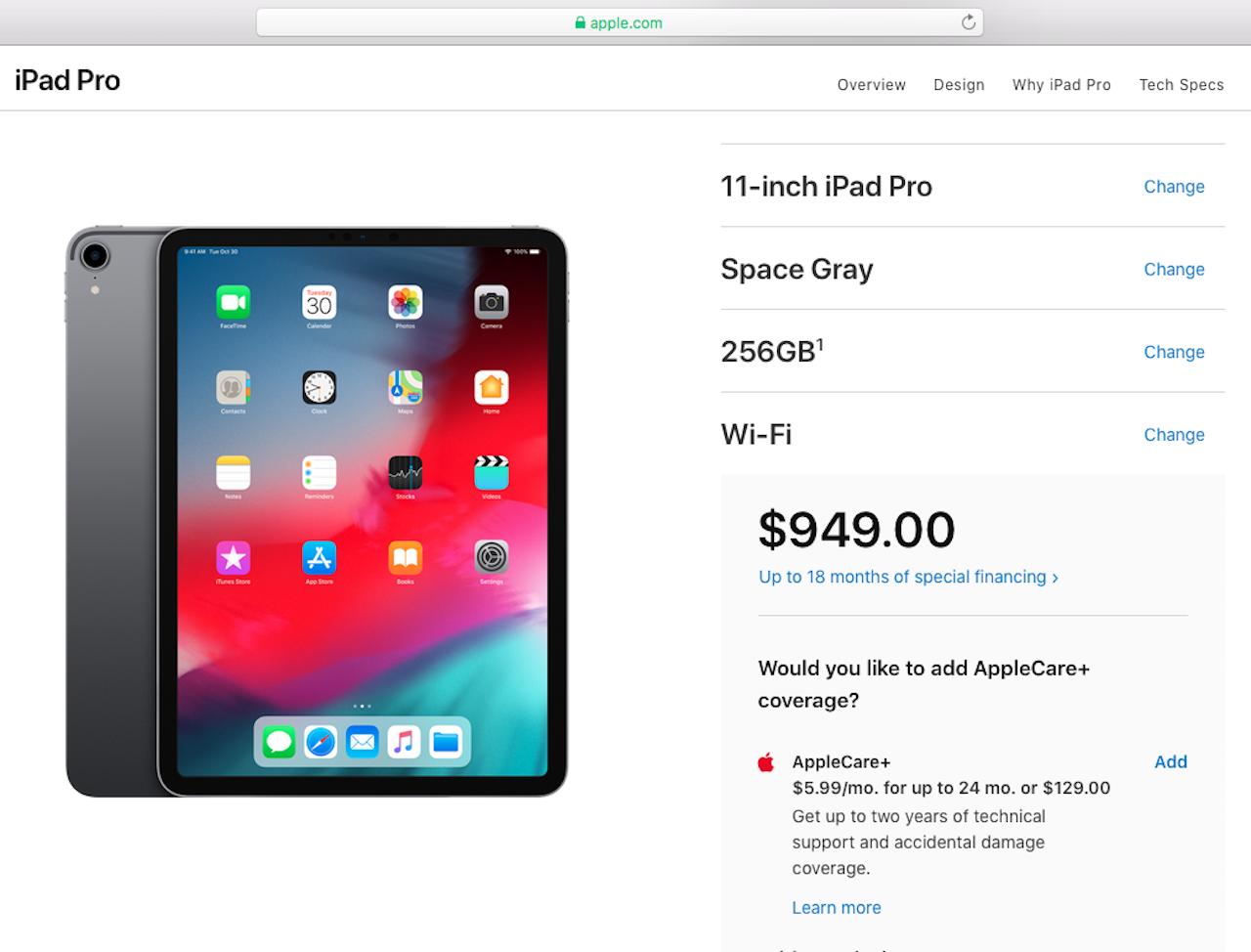This screenshot has height=952, width=1251.
Task: Click the App Store icon on the iPad
Action: (x=319, y=558)
